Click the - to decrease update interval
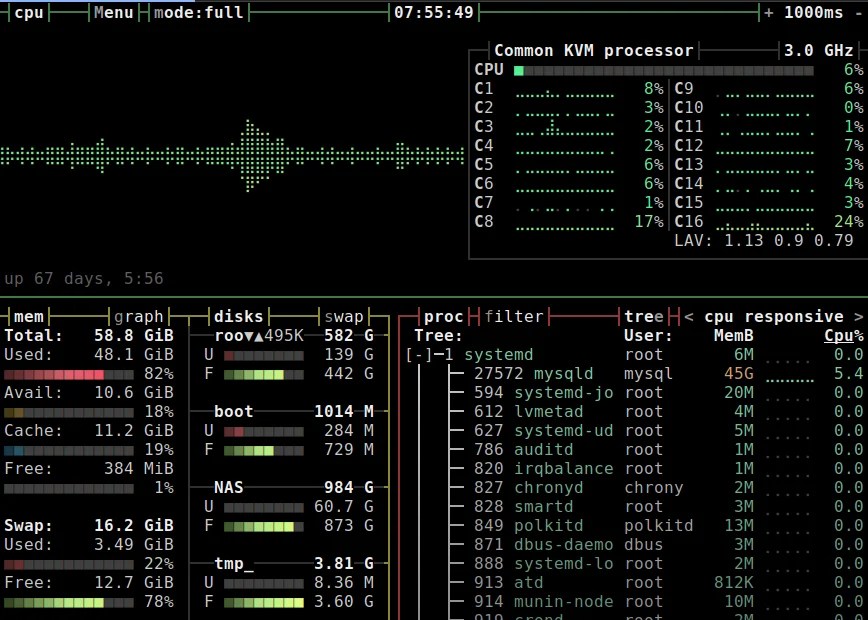 point(857,13)
